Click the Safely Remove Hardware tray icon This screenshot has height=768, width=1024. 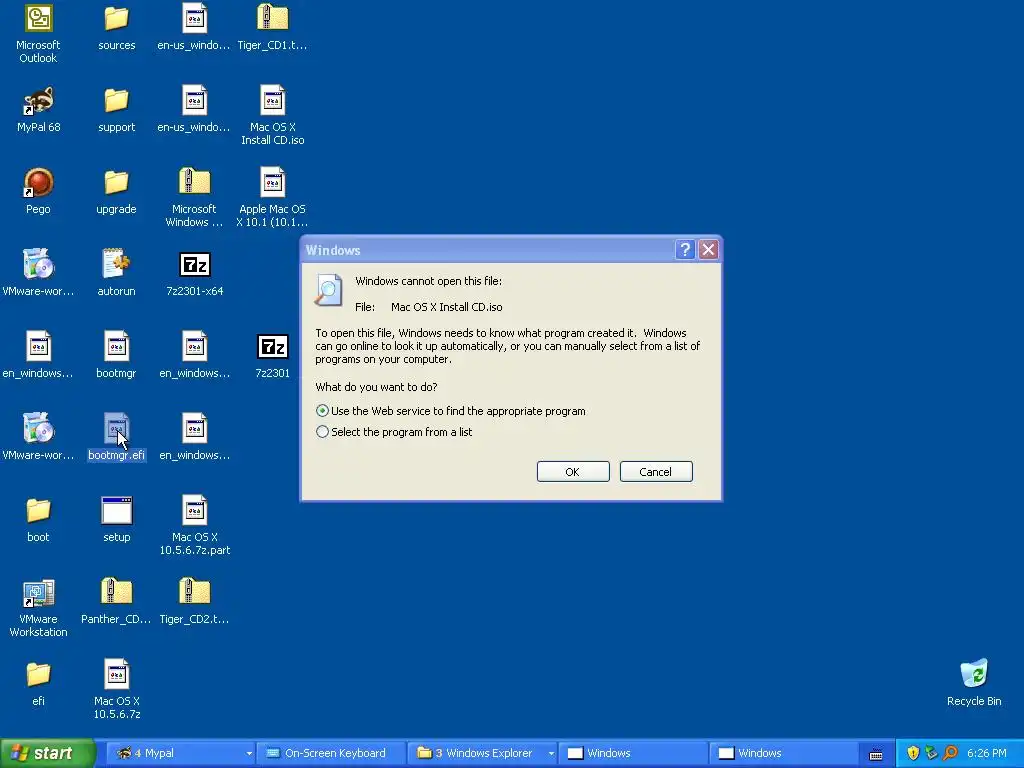pos(931,753)
